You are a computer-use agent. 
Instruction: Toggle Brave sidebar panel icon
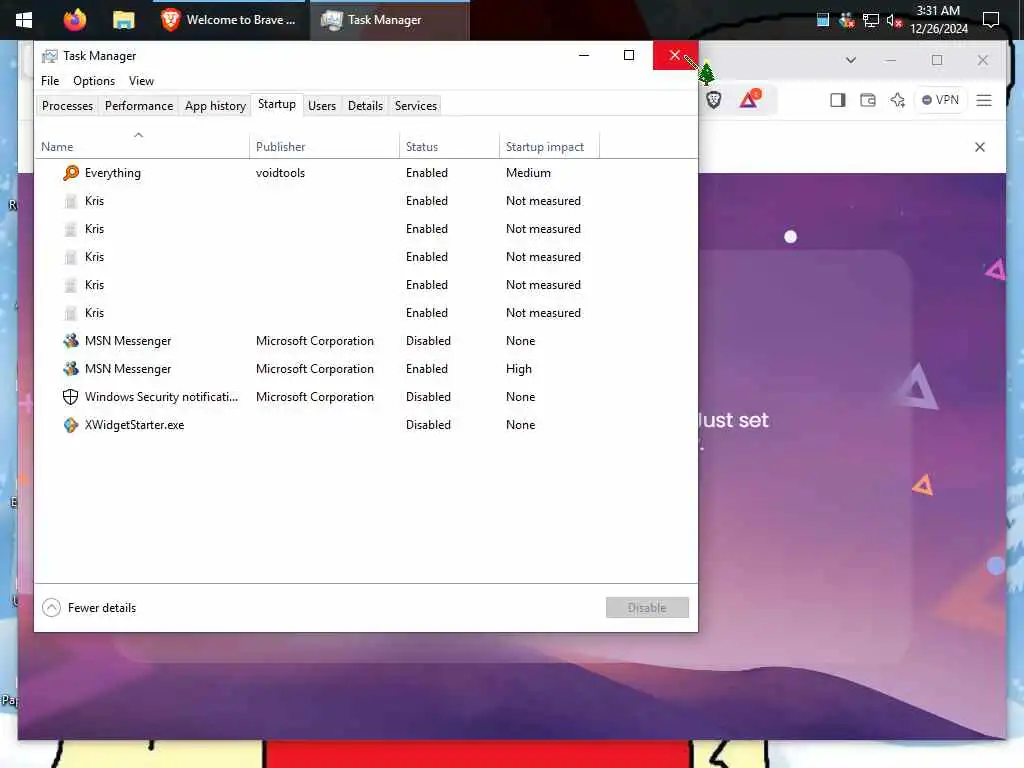837,100
